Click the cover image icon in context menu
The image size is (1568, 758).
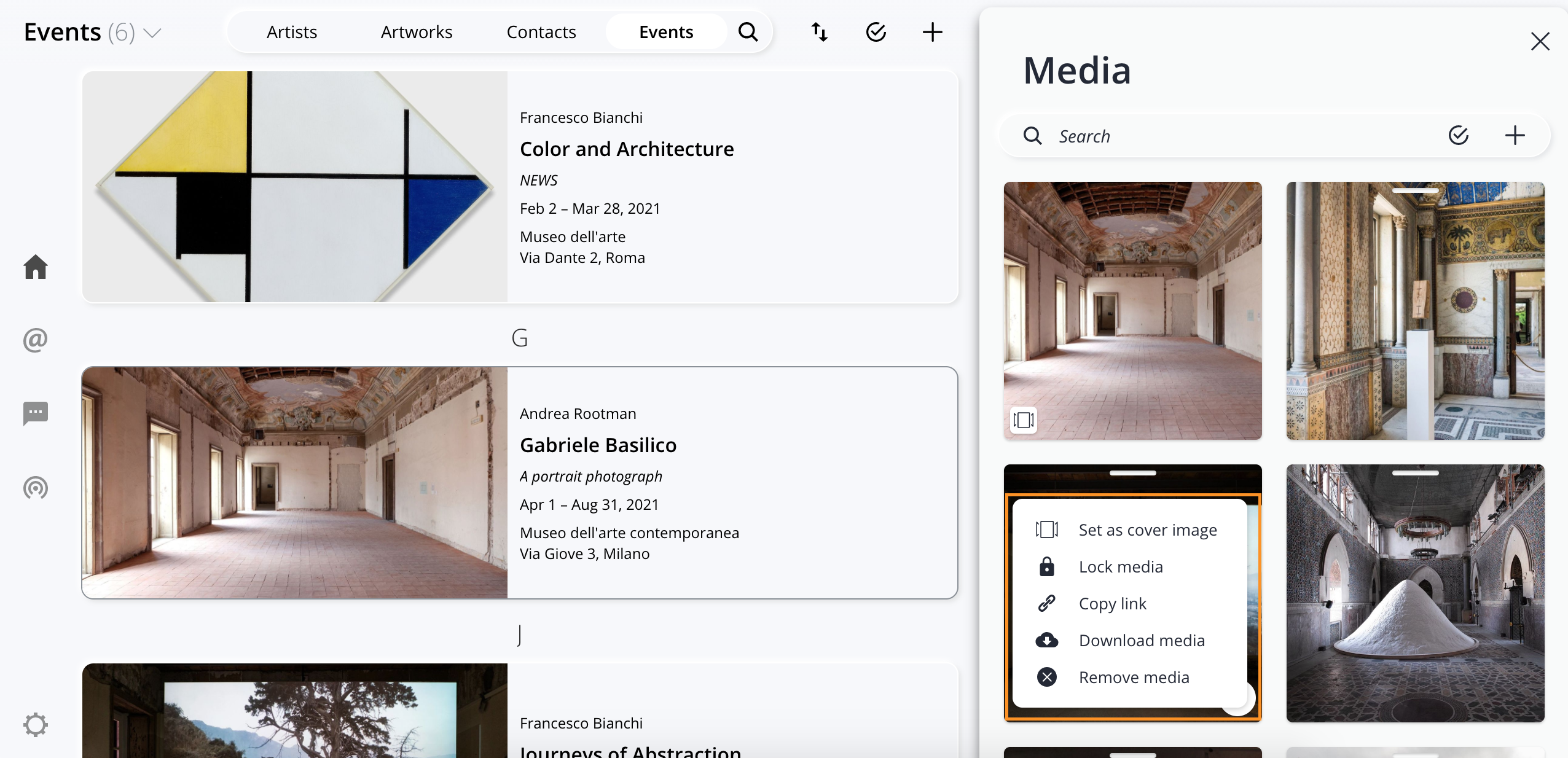tap(1047, 529)
